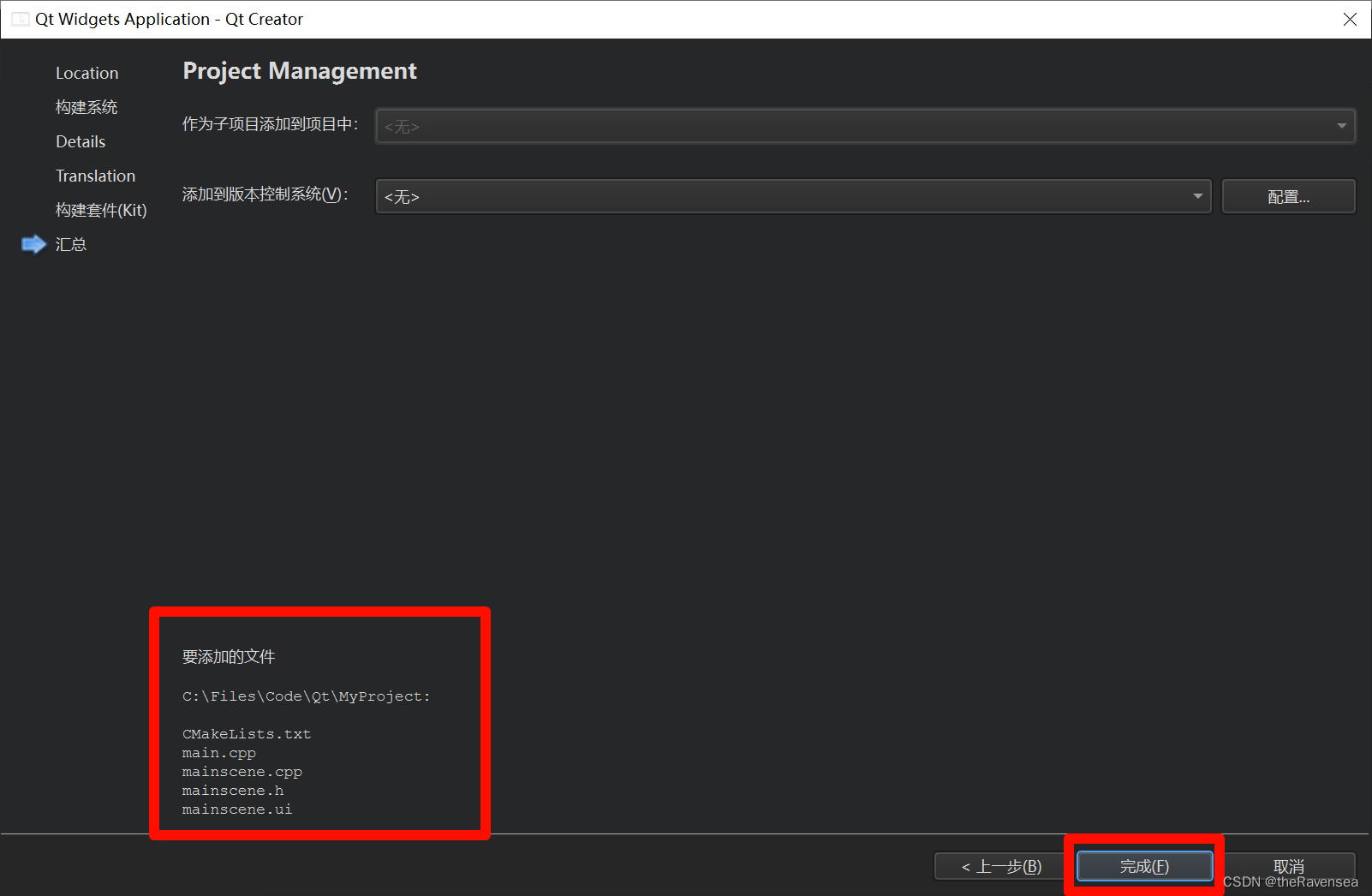Click the Project Management heading
Image resolution: width=1372 pixels, height=896 pixels.
[x=300, y=71]
